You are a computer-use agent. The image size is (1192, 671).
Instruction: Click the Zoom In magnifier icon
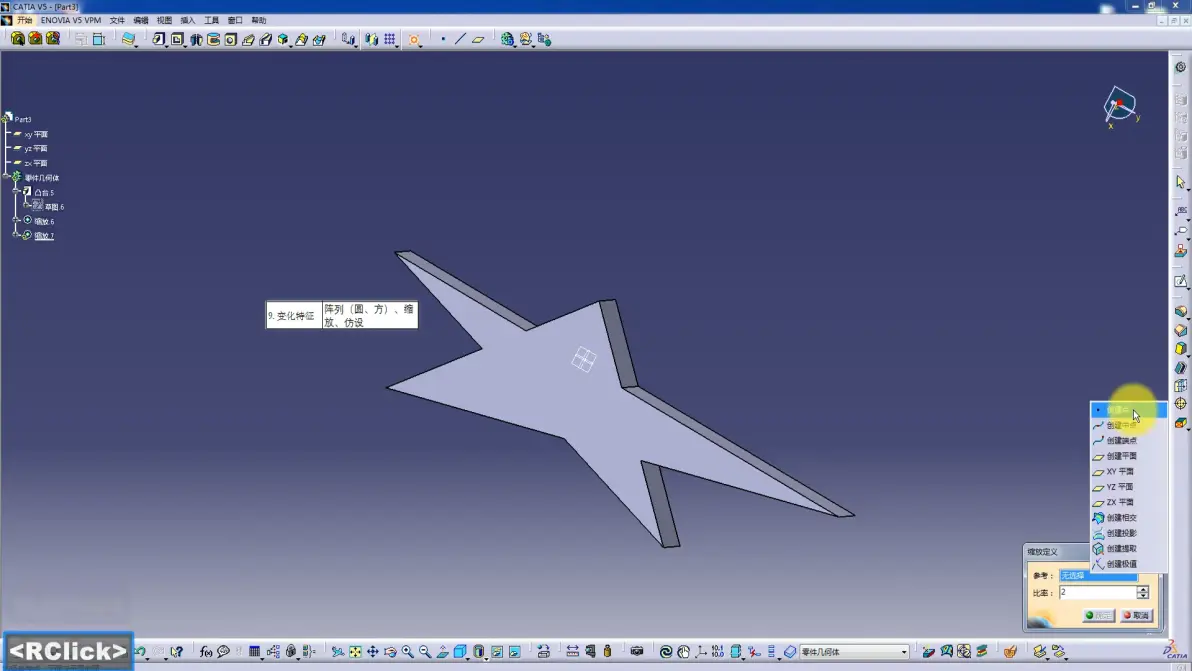(407, 651)
